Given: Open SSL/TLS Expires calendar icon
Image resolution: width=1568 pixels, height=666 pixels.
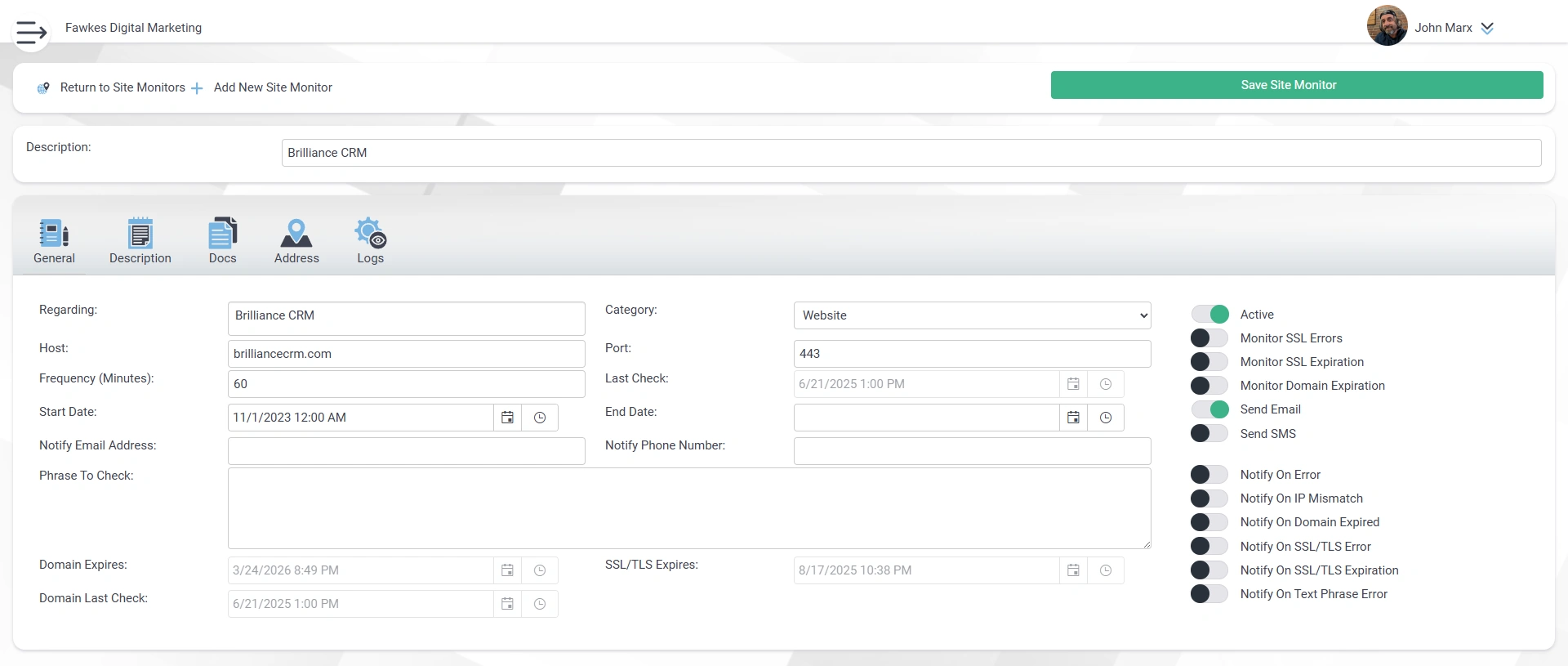Looking at the screenshot, I should [x=1073, y=570].
